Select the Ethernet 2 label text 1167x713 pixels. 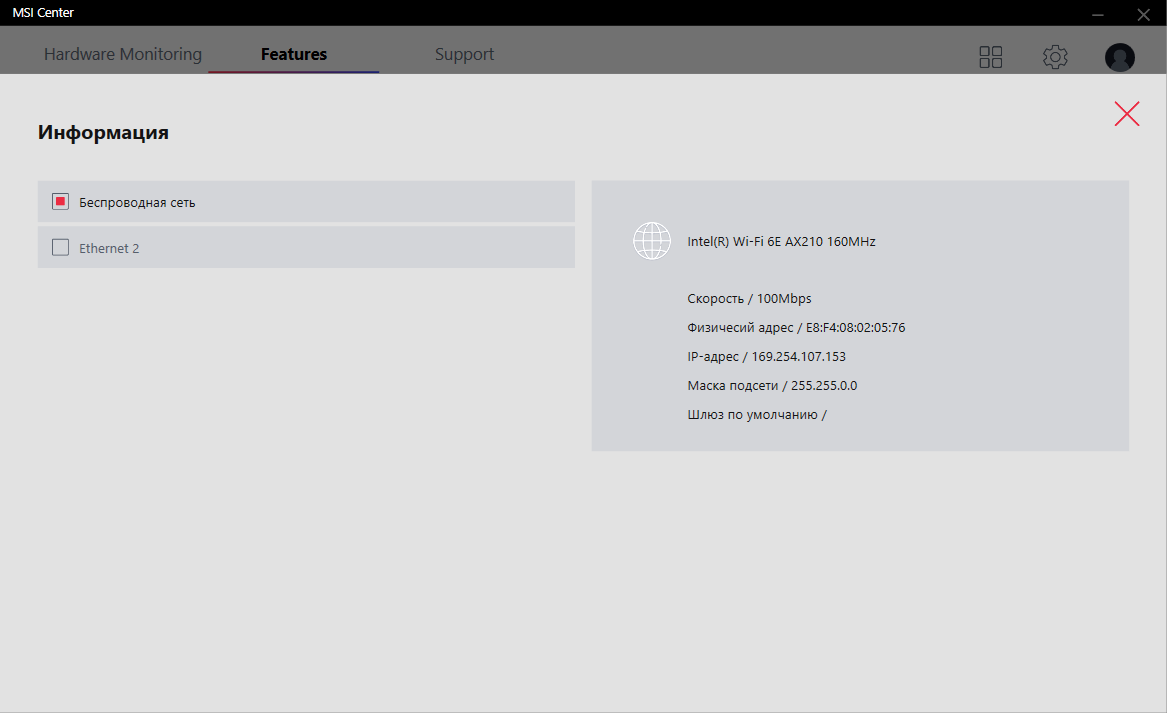pyautogui.click(x=109, y=249)
